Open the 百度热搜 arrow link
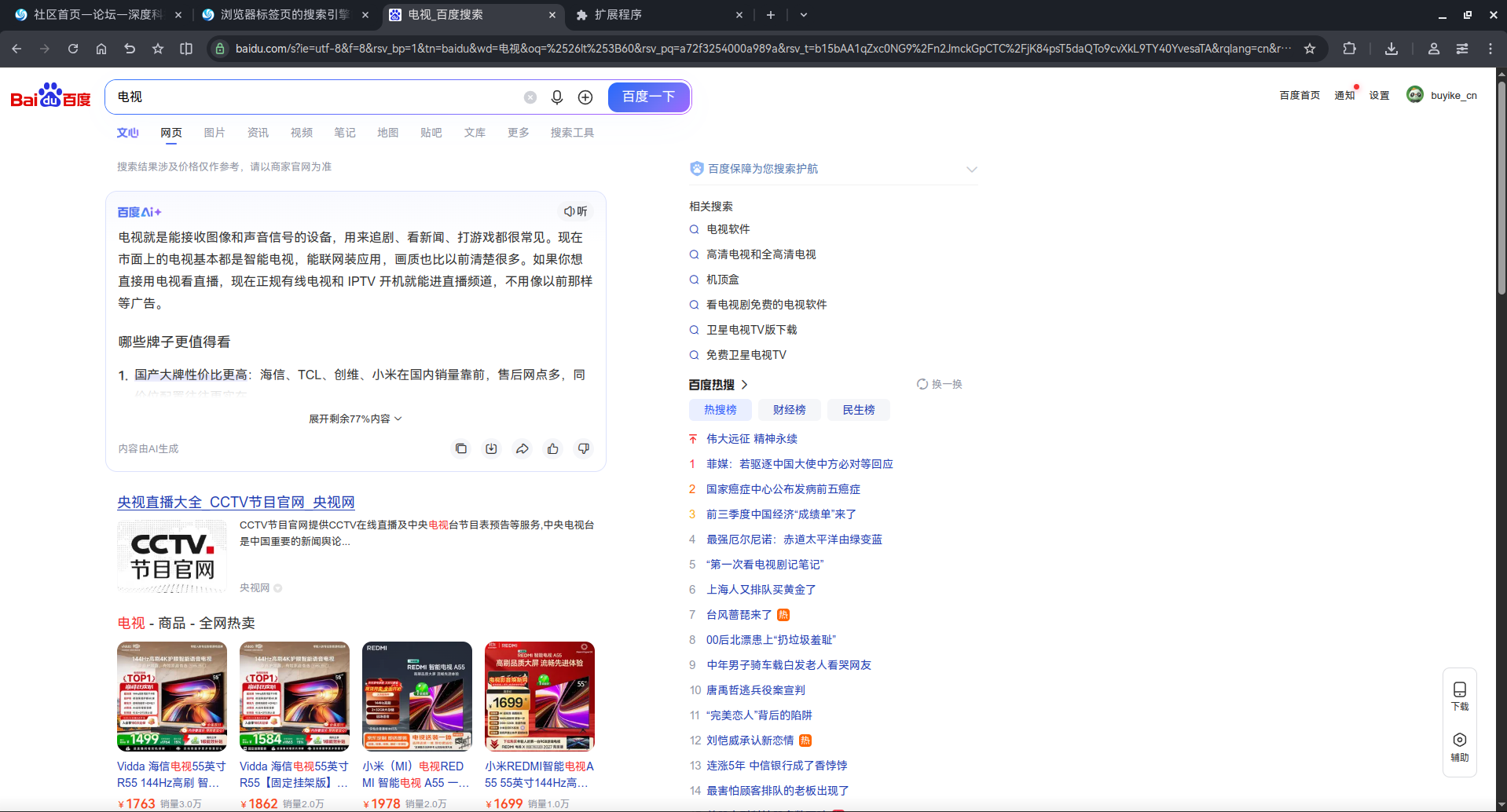 coord(744,385)
